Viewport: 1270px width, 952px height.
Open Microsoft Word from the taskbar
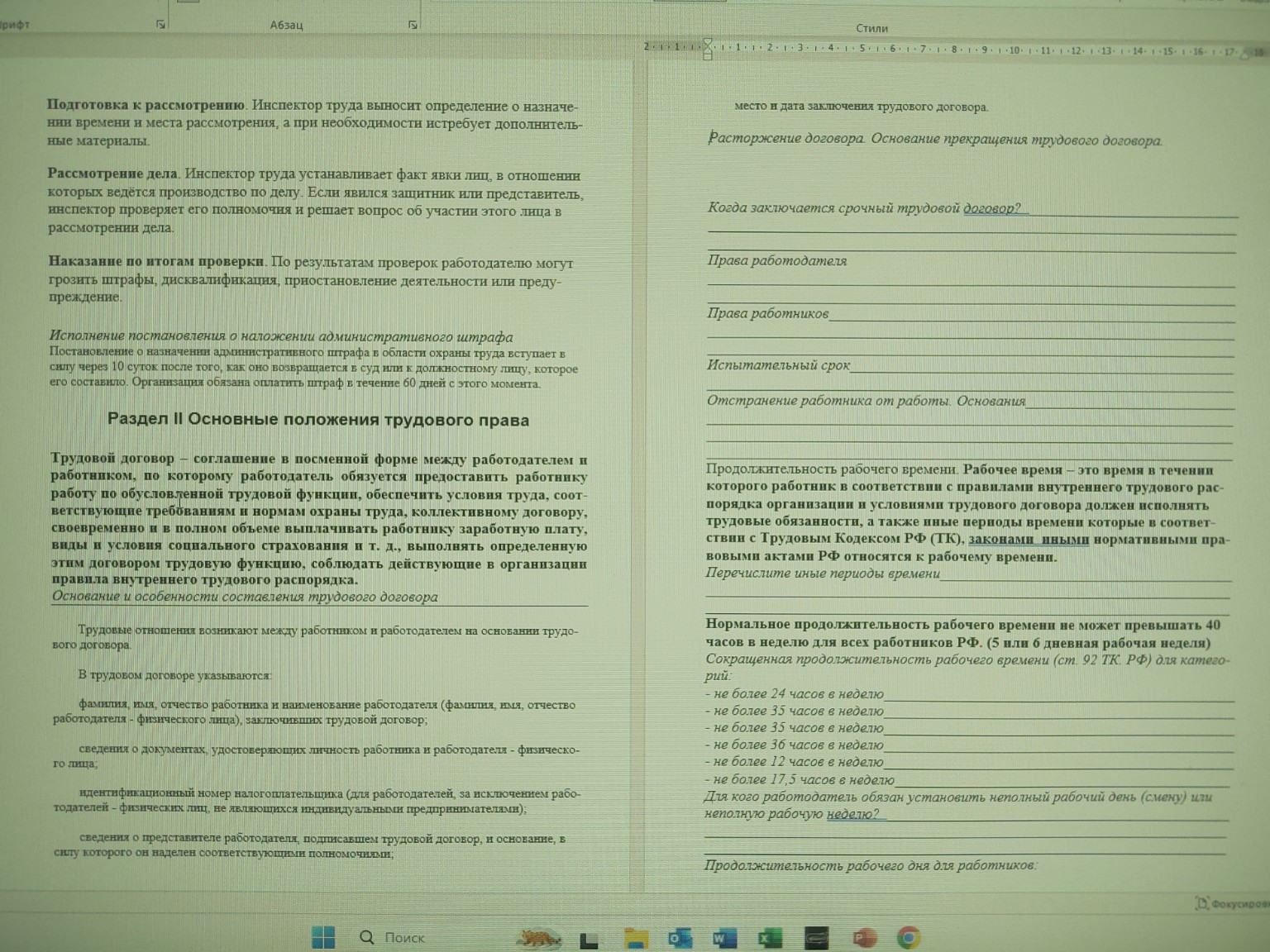click(724, 938)
